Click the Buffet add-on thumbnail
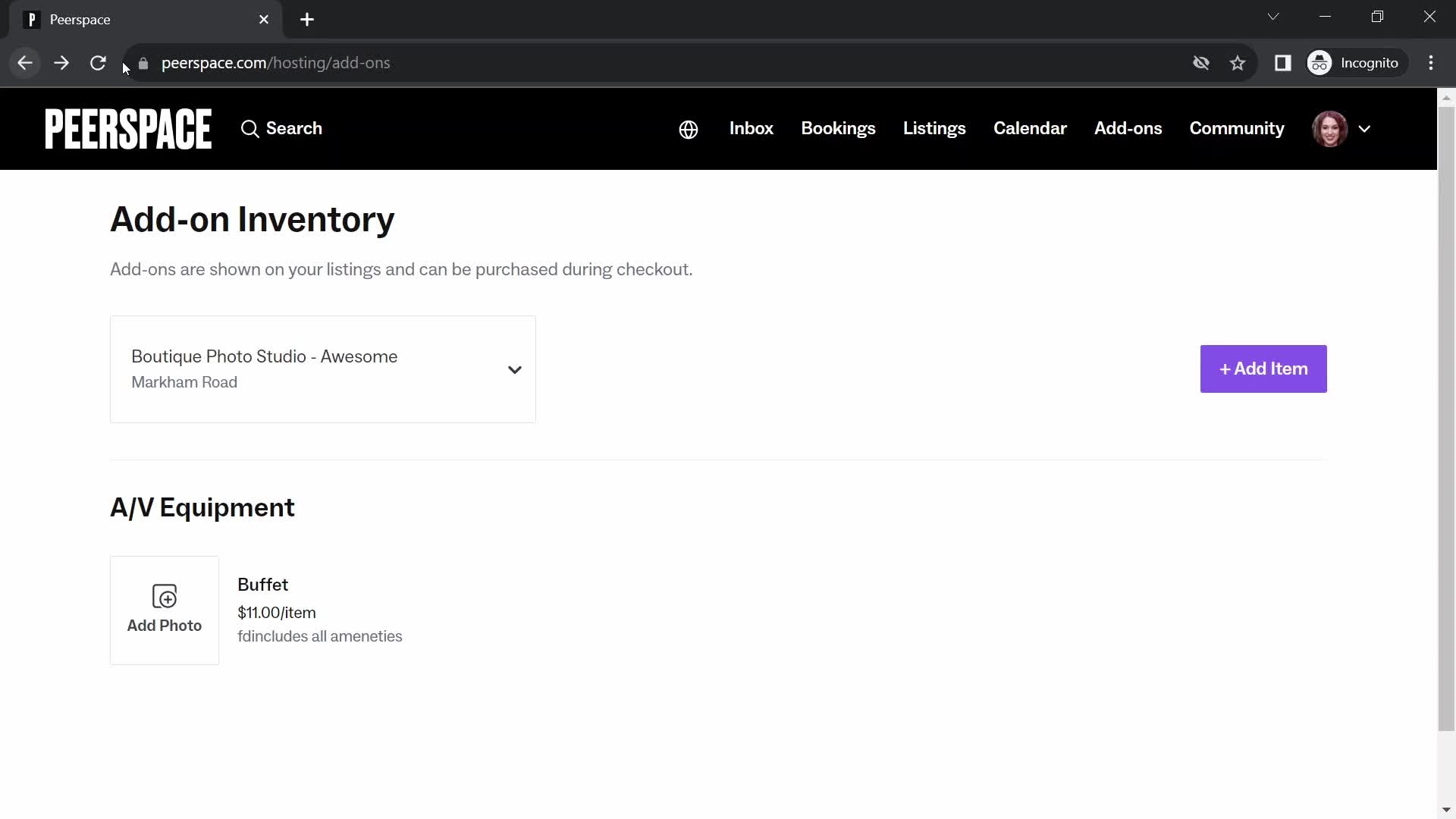The image size is (1456, 819). click(x=164, y=609)
